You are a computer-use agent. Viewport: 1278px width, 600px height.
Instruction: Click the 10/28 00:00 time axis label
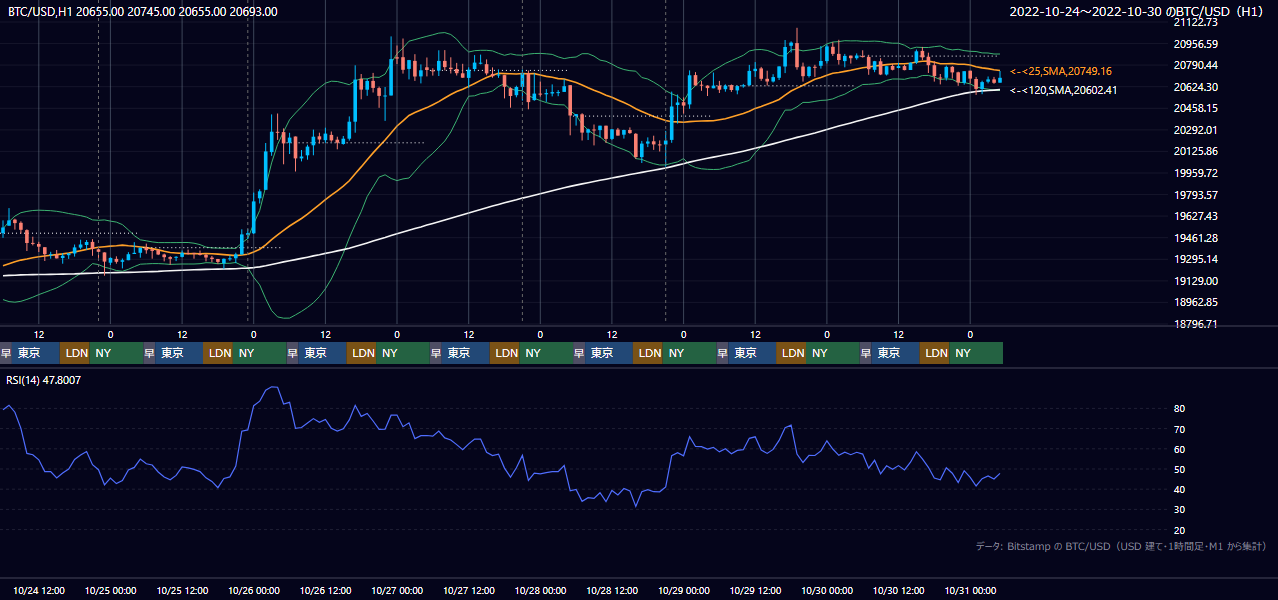(x=541, y=591)
